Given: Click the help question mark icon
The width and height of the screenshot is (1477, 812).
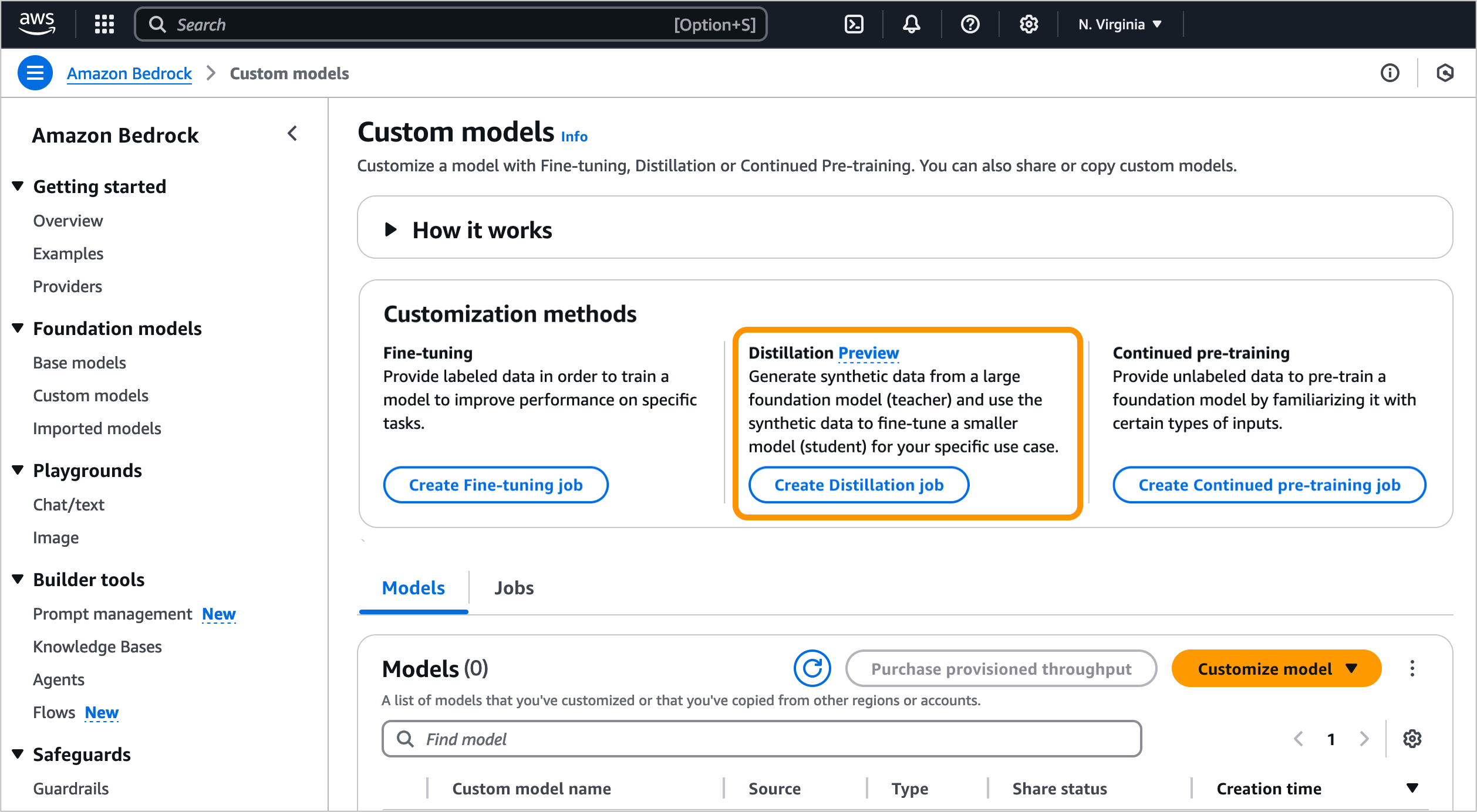Looking at the screenshot, I should (x=970, y=24).
